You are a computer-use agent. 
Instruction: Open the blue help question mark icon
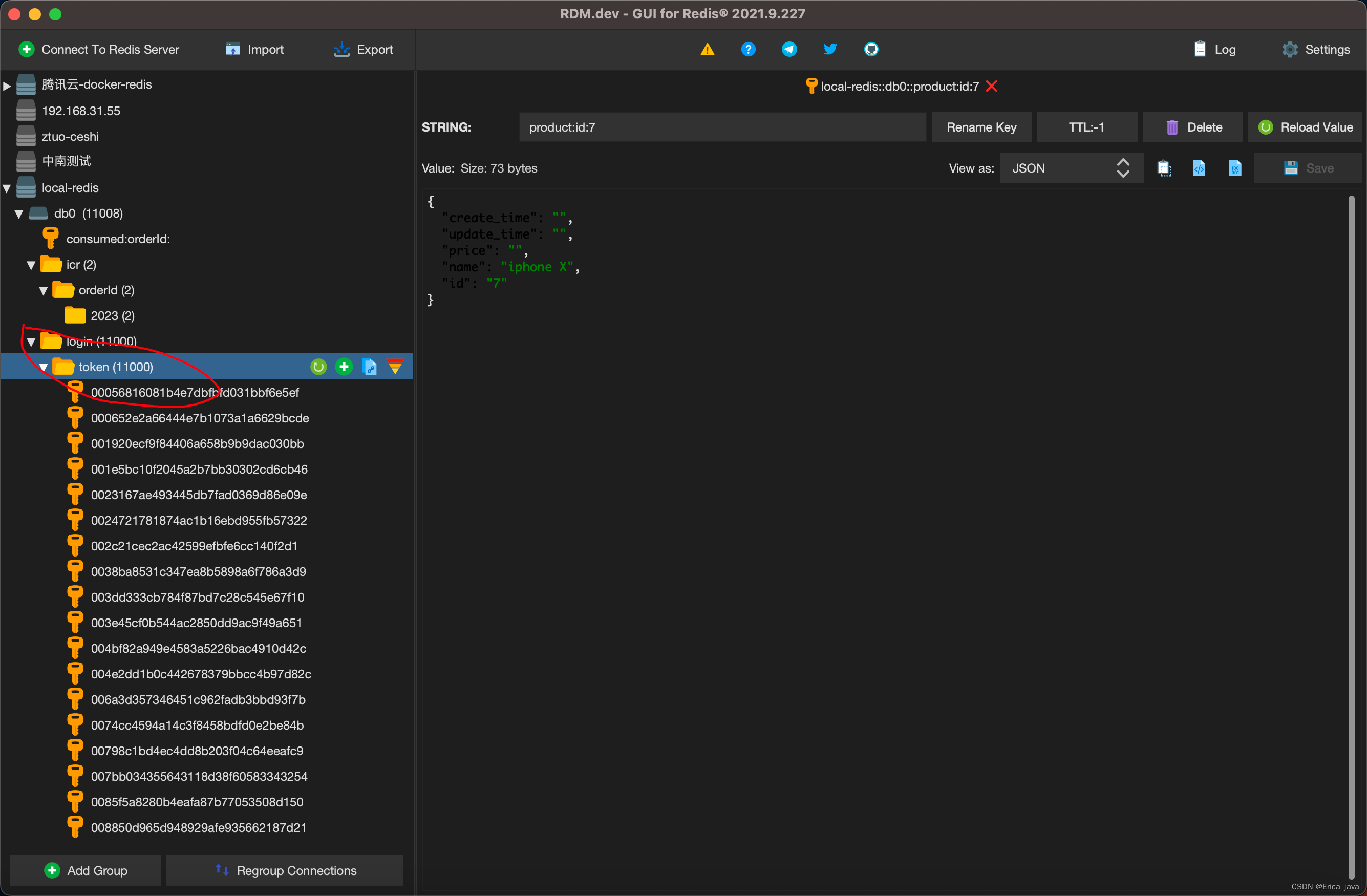[x=748, y=49]
